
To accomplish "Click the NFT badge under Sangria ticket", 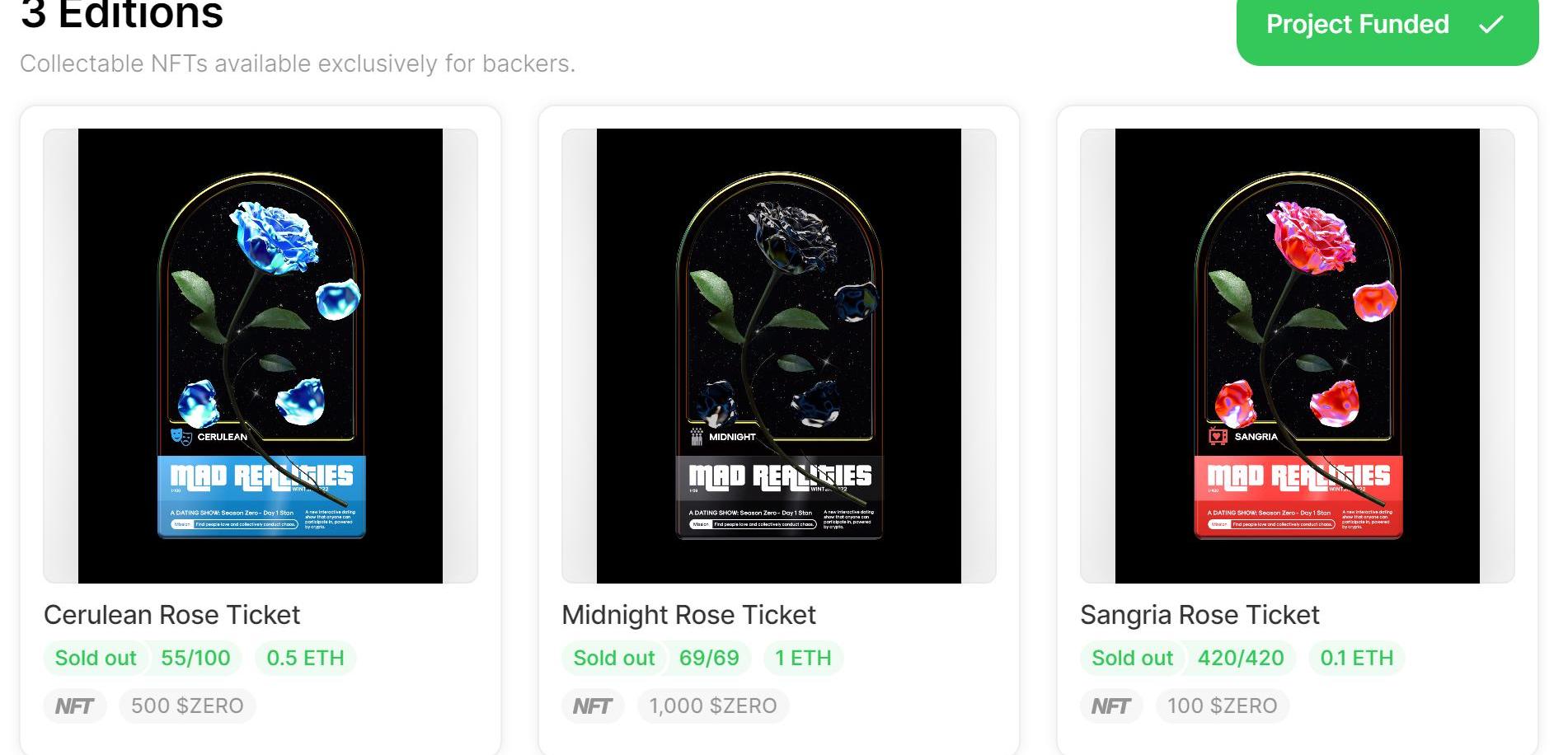I will 1110,706.
